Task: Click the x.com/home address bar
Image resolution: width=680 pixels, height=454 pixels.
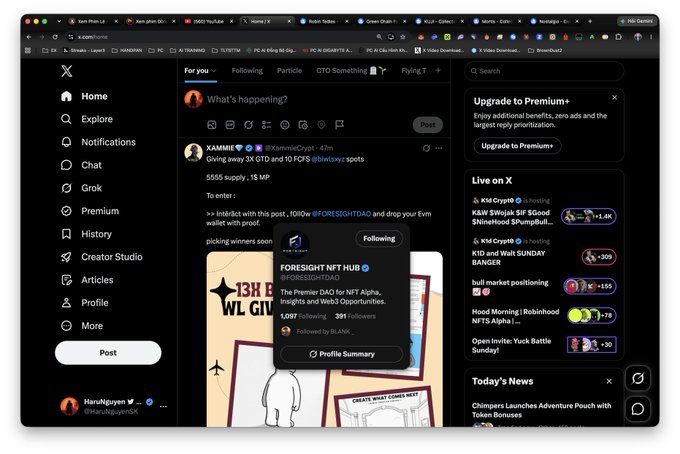Action: click(221, 37)
